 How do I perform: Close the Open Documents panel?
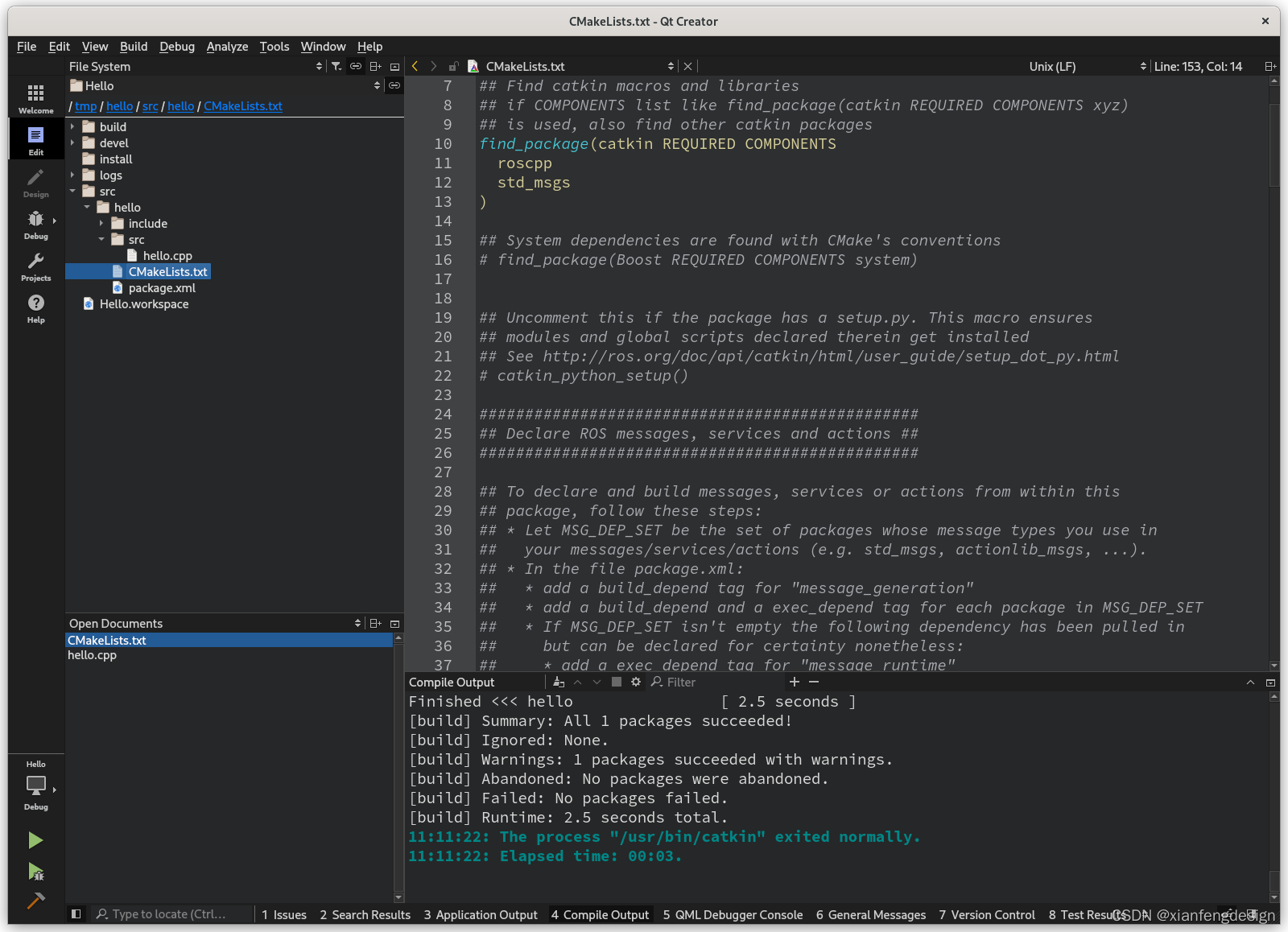pos(394,623)
